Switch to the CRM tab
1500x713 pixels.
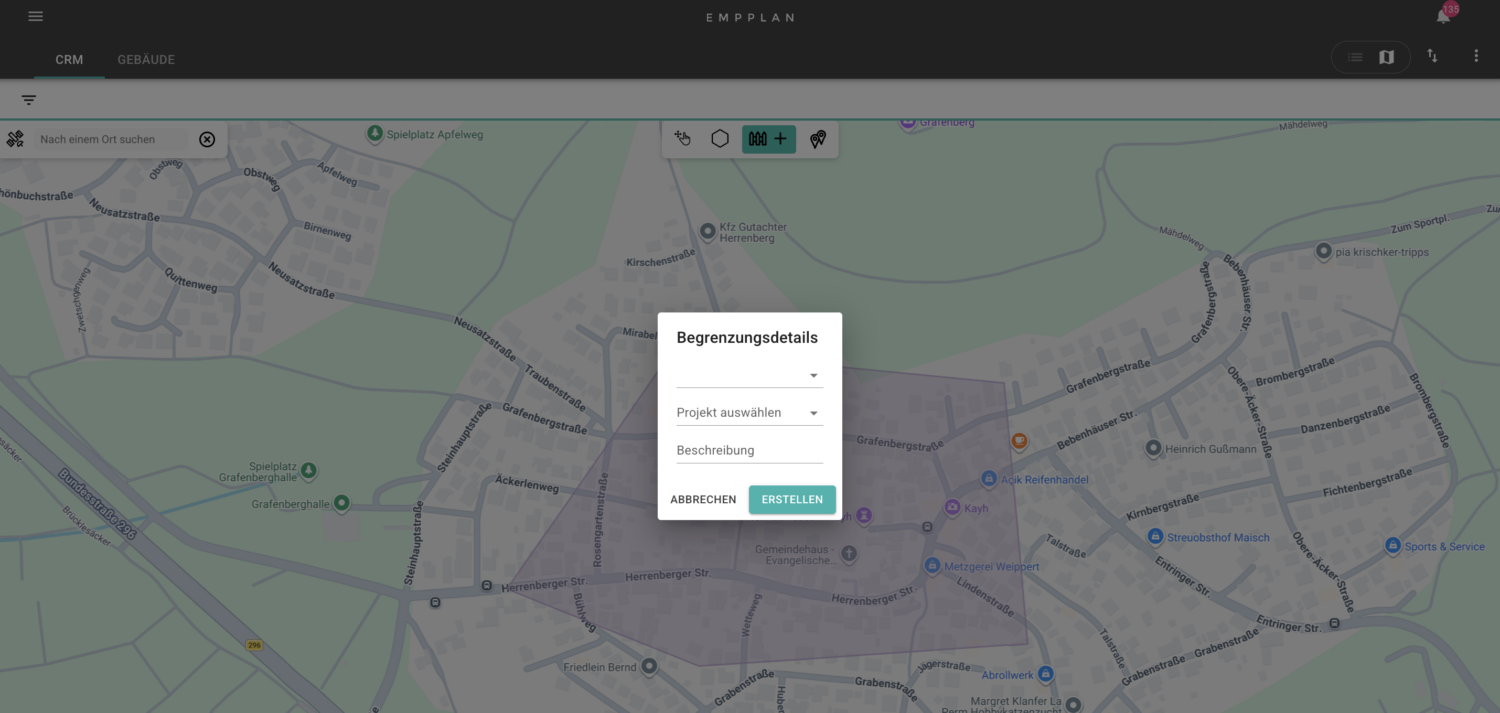(x=69, y=60)
